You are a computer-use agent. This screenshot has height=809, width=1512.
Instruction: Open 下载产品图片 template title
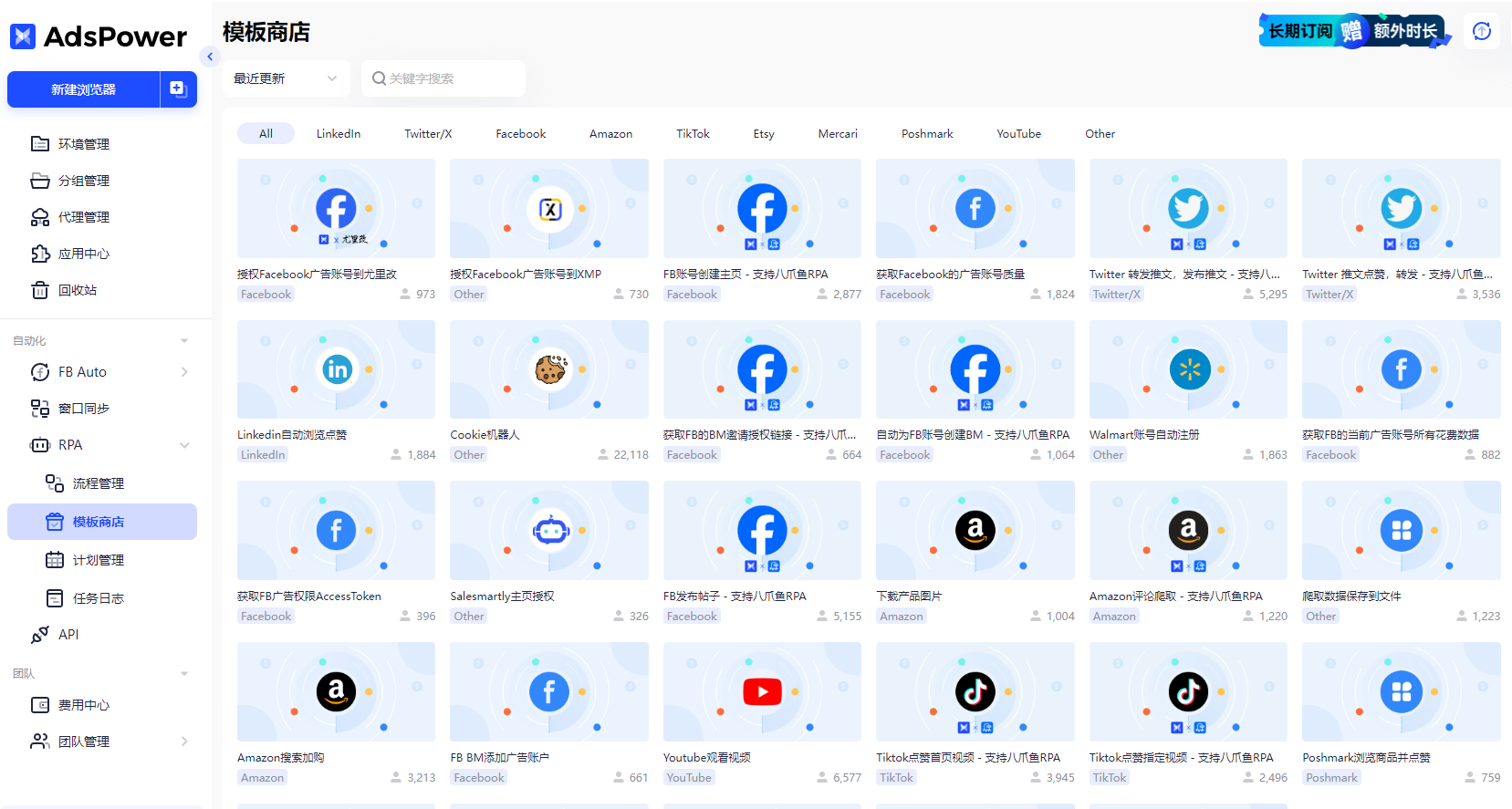pyautogui.click(x=909, y=596)
